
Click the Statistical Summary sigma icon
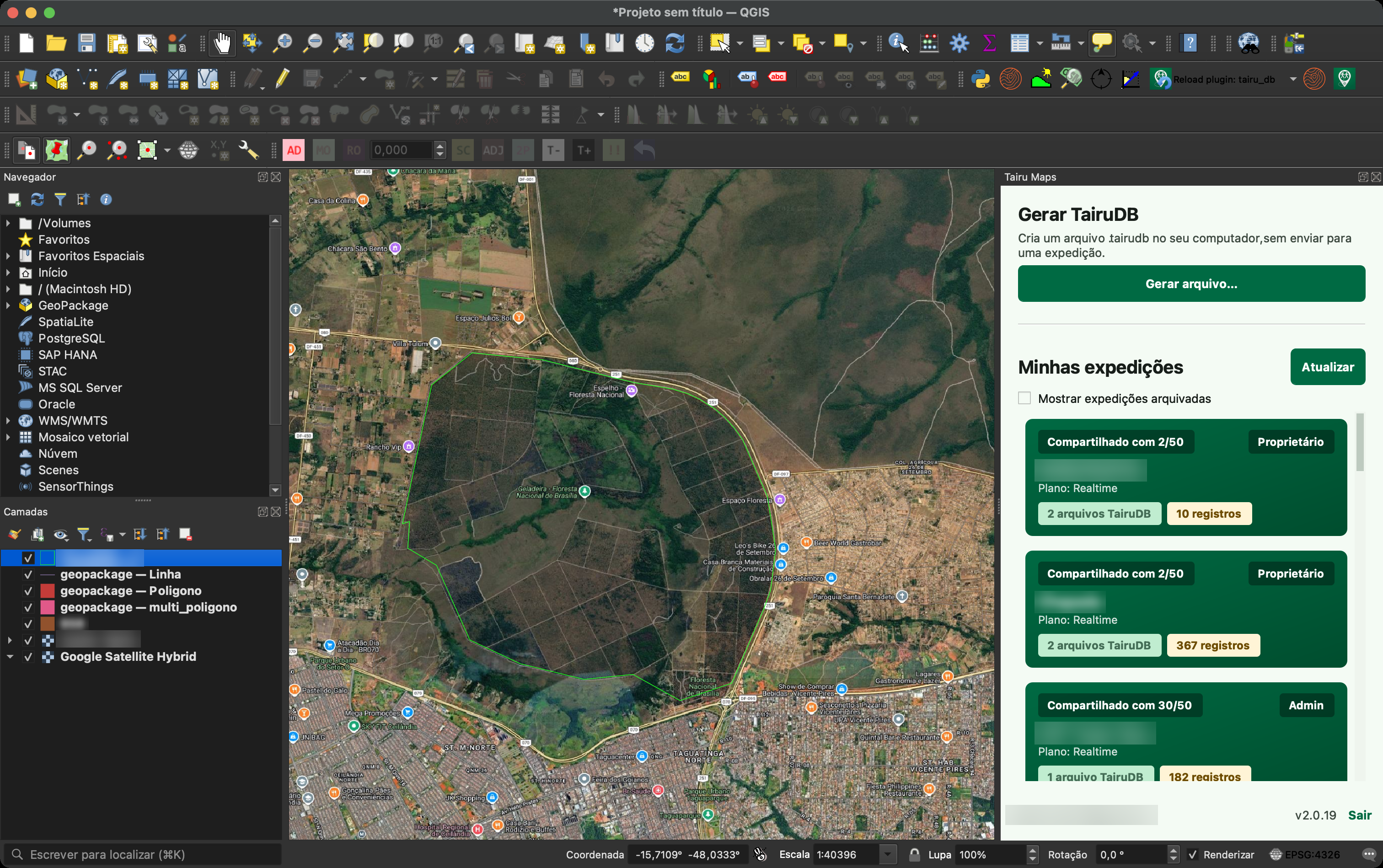(989, 43)
